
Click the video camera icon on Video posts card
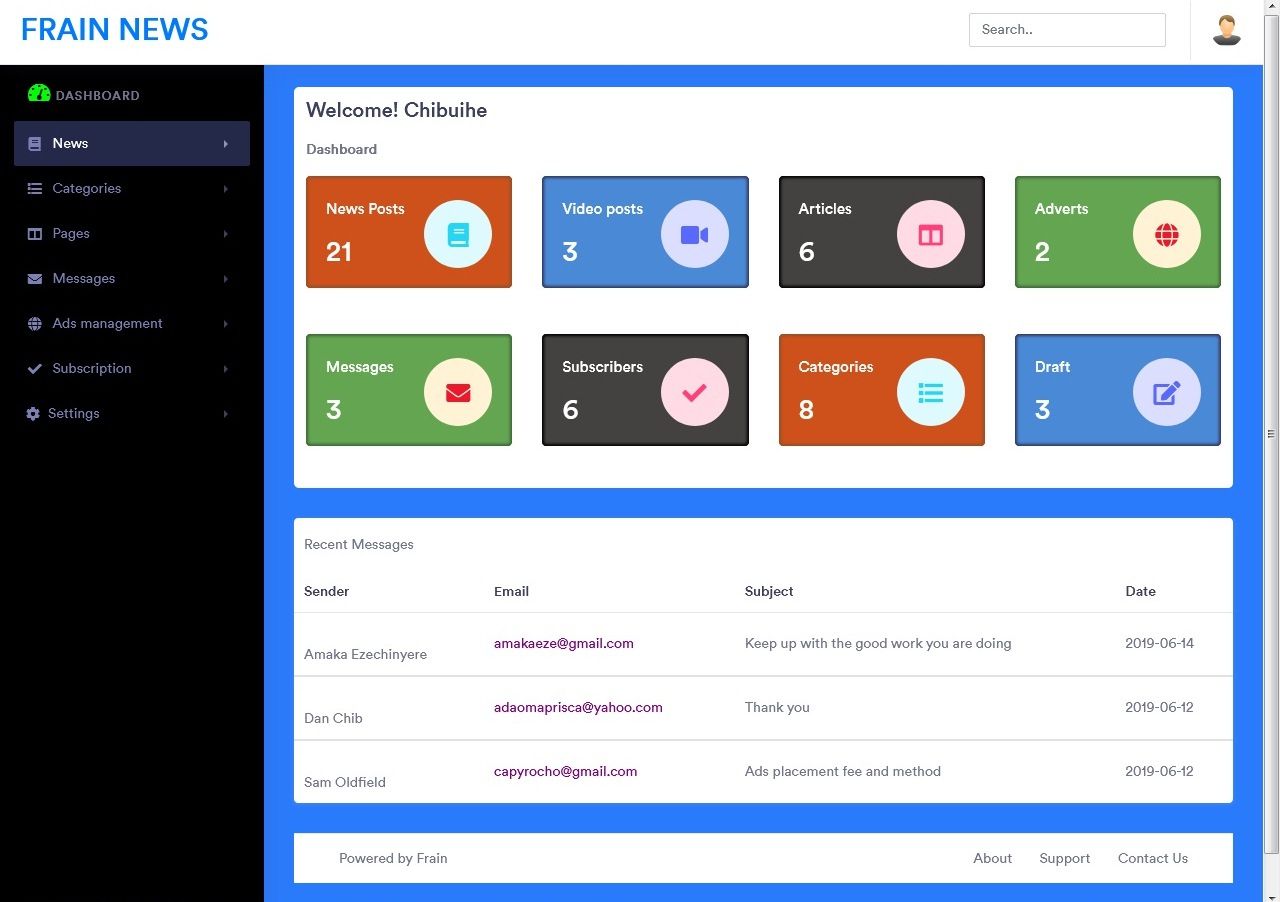coord(695,234)
